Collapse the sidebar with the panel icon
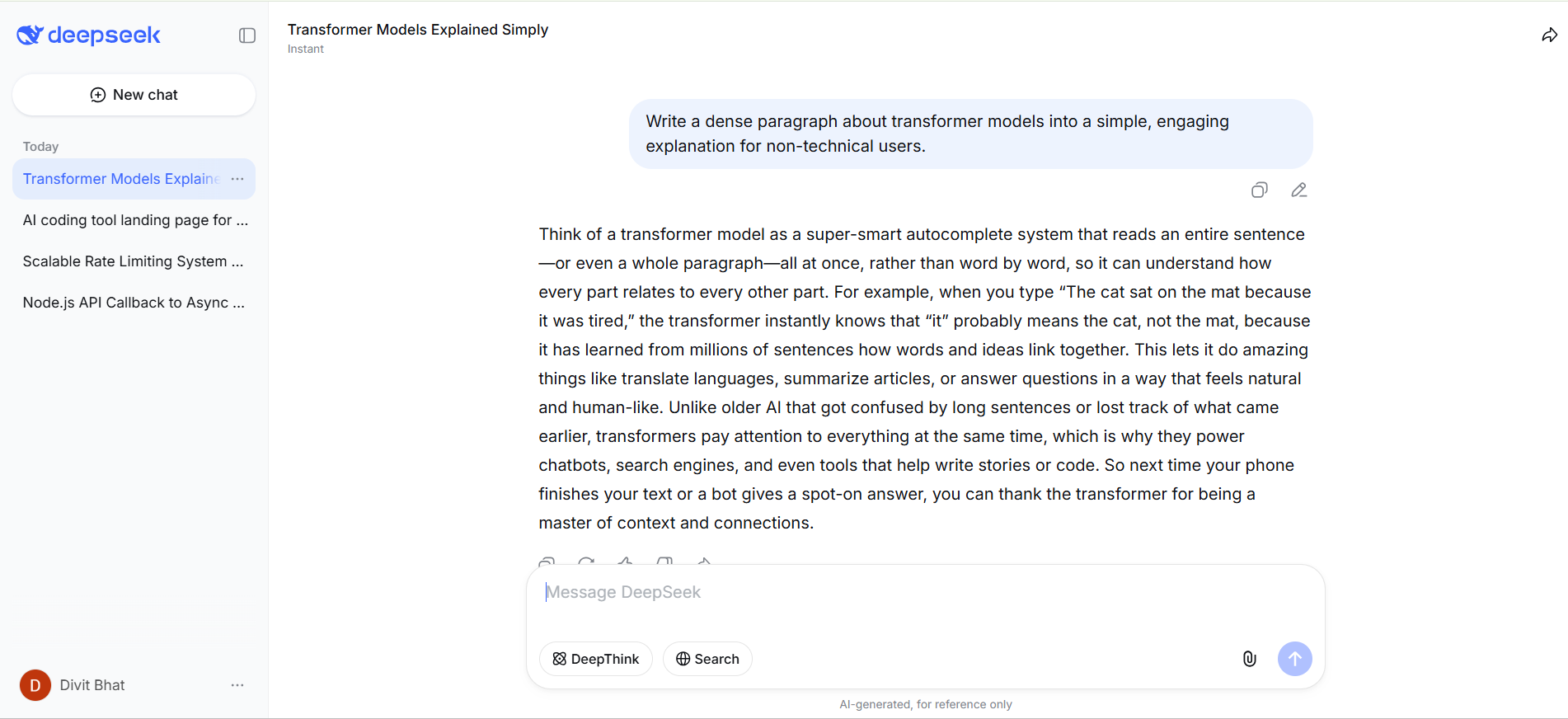This screenshot has height=719, width=1568. pyautogui.click(x=247, y=35)
